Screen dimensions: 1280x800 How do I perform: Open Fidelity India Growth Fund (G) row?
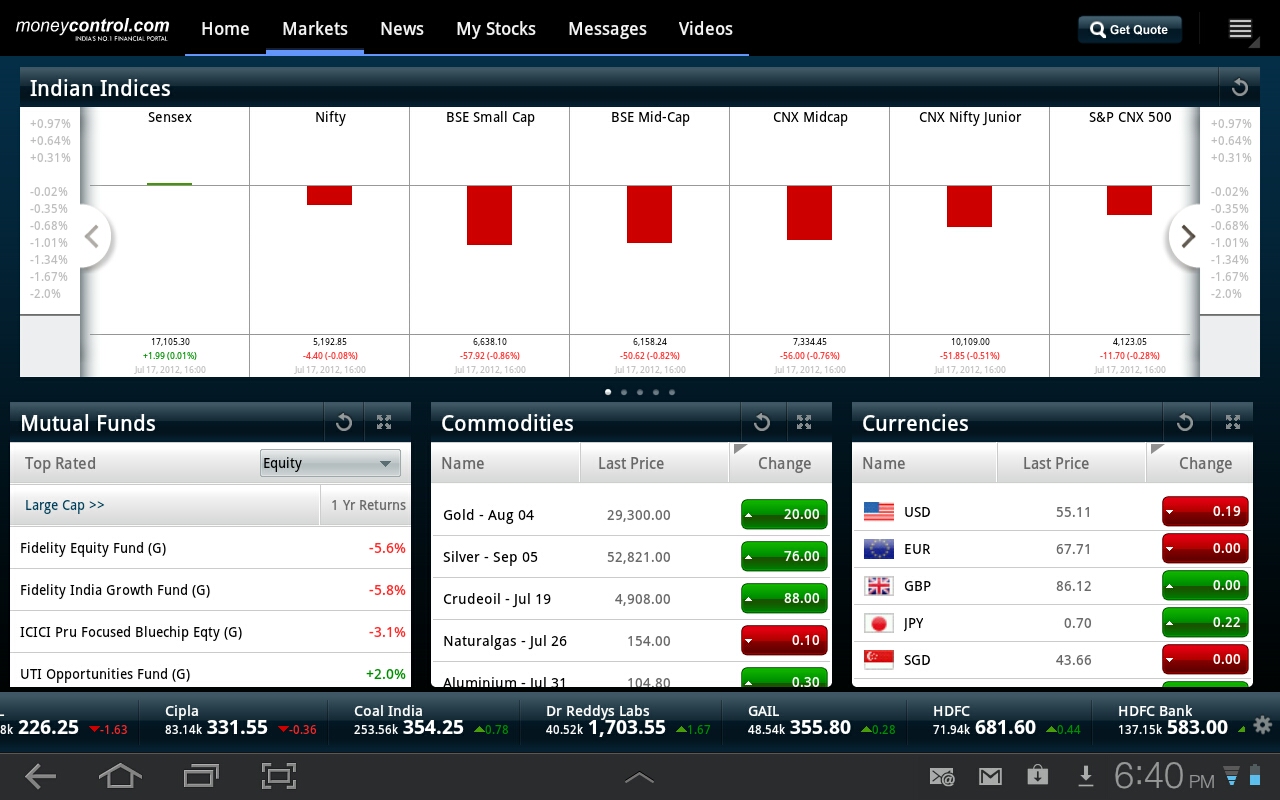pos(210,590)
